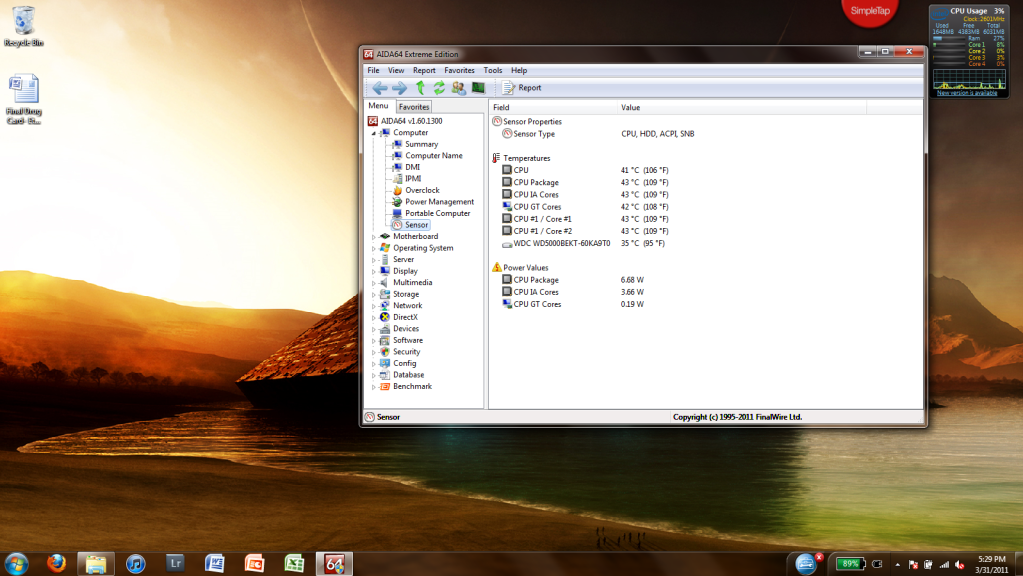Image resolution: width=1023 pixels, height=576 pixels.
Task: Switch to the Menu tab
Action: [378, 106]
